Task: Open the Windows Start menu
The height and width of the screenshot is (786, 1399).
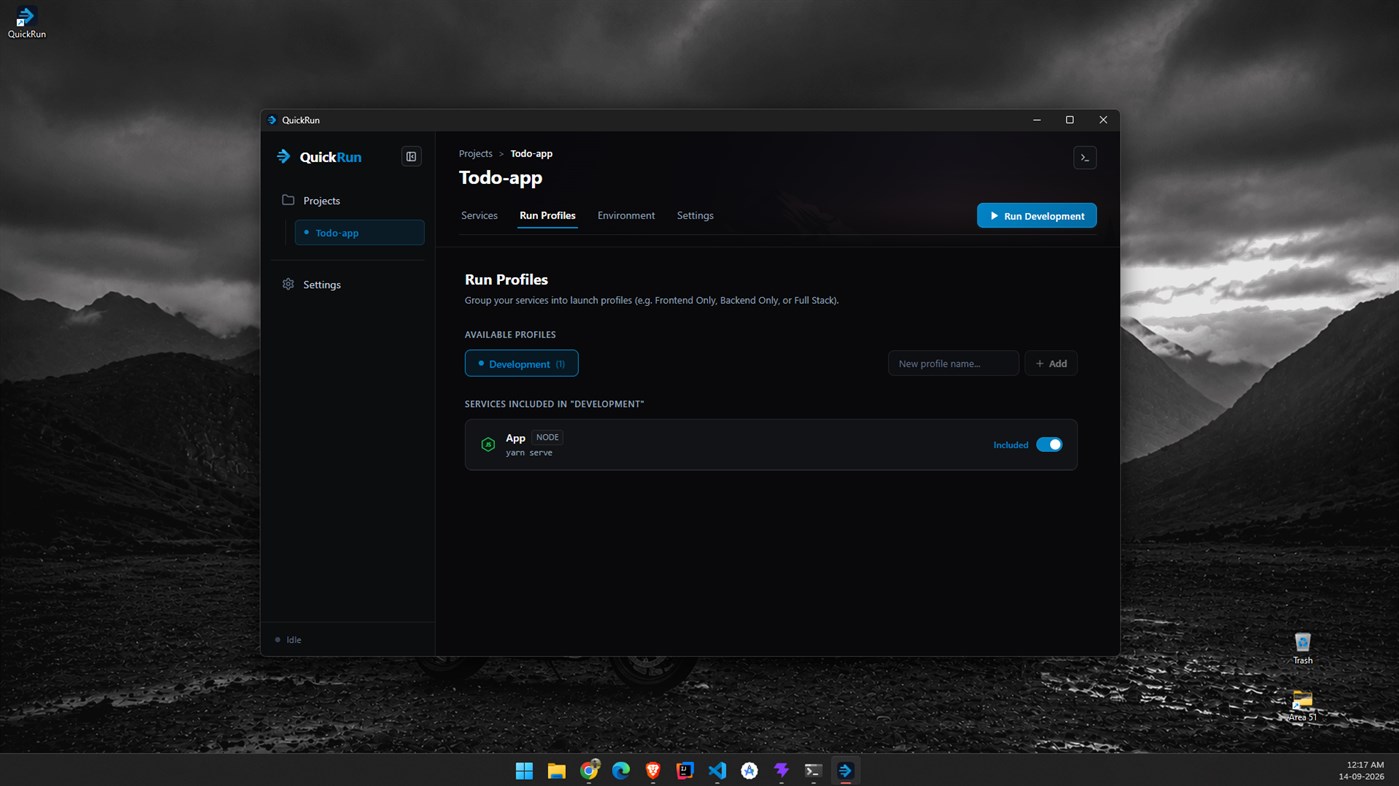Action: pos(524,771)
